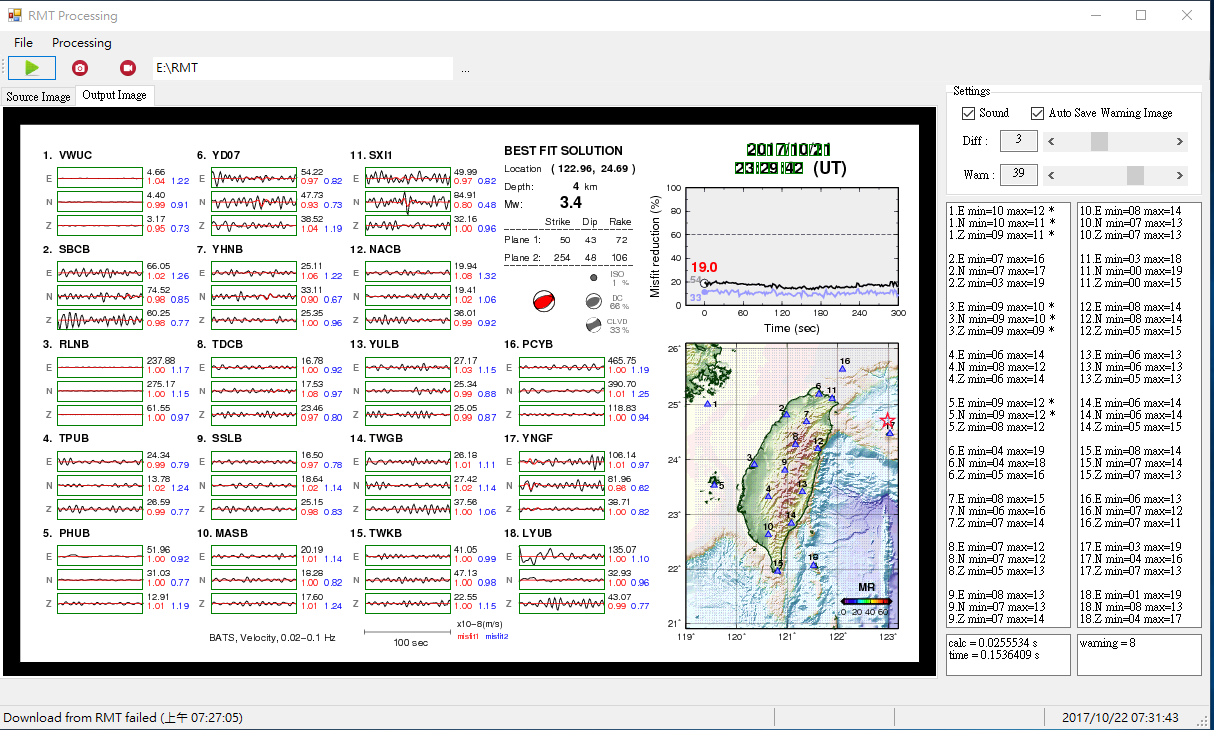Viewport: 1214px width, 730px height.
Task: Switch to the Source Image tab
Action: click(39, 97)
